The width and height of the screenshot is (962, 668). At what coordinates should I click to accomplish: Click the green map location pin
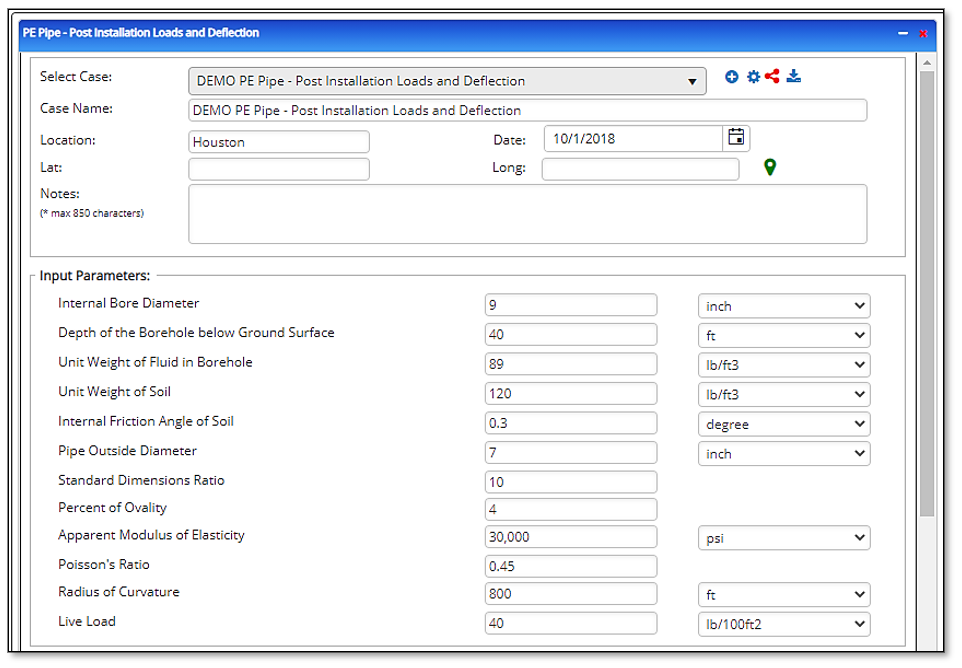coord(769,167)
